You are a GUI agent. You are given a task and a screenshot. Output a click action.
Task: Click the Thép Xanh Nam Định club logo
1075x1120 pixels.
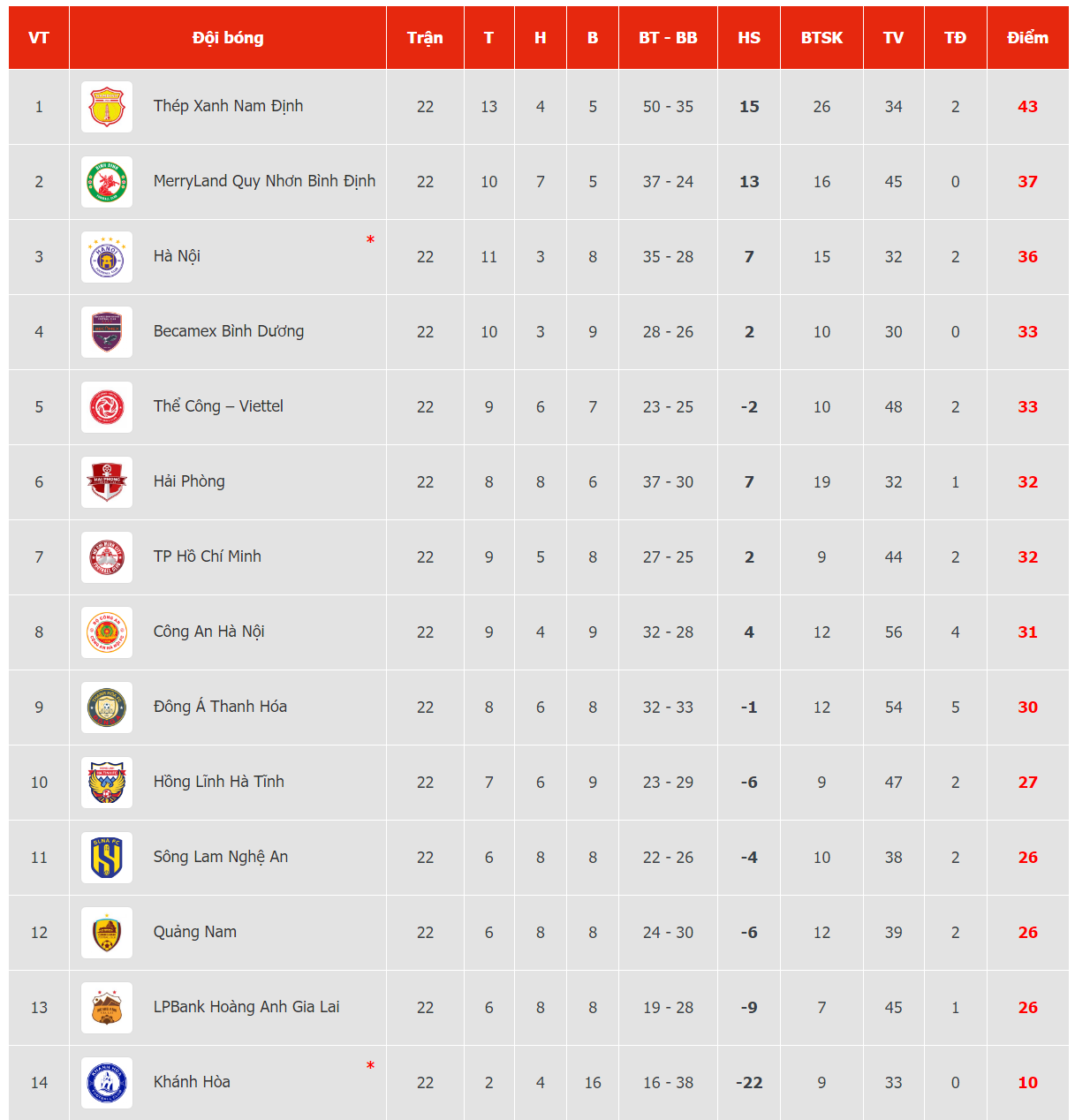tap(107, 107)
